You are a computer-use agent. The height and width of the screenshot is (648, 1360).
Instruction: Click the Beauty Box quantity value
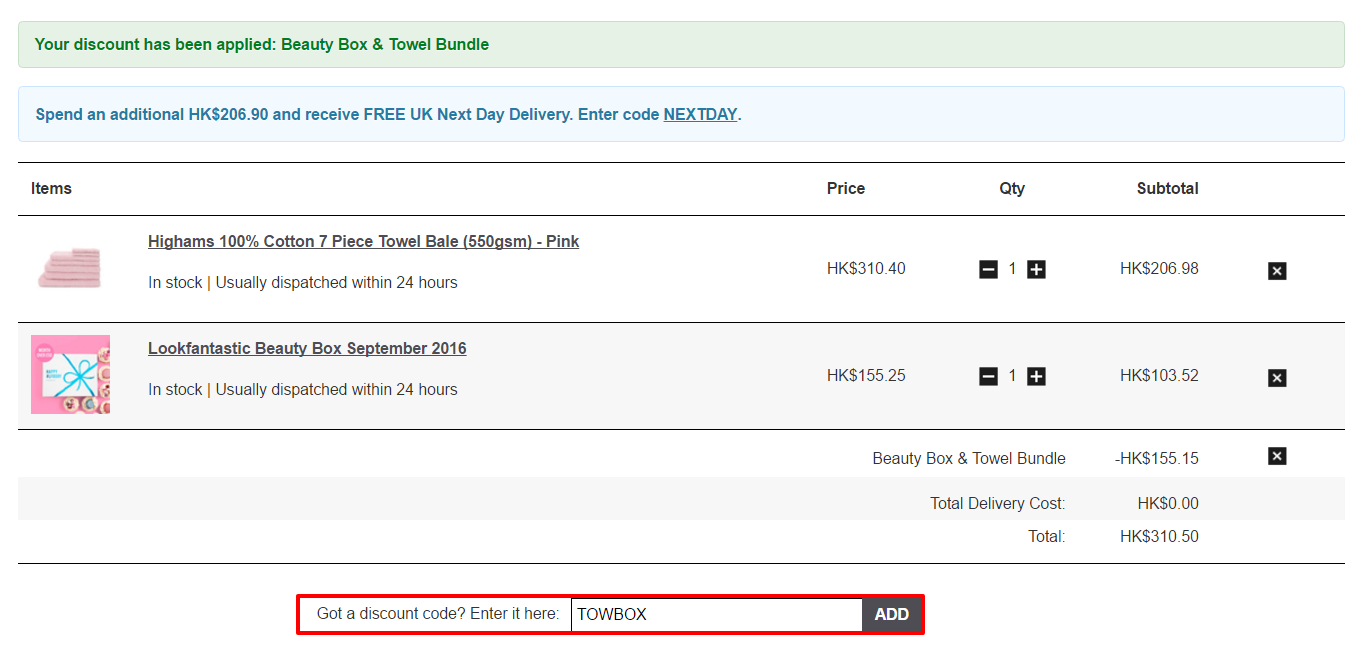tap(1012, 376)
